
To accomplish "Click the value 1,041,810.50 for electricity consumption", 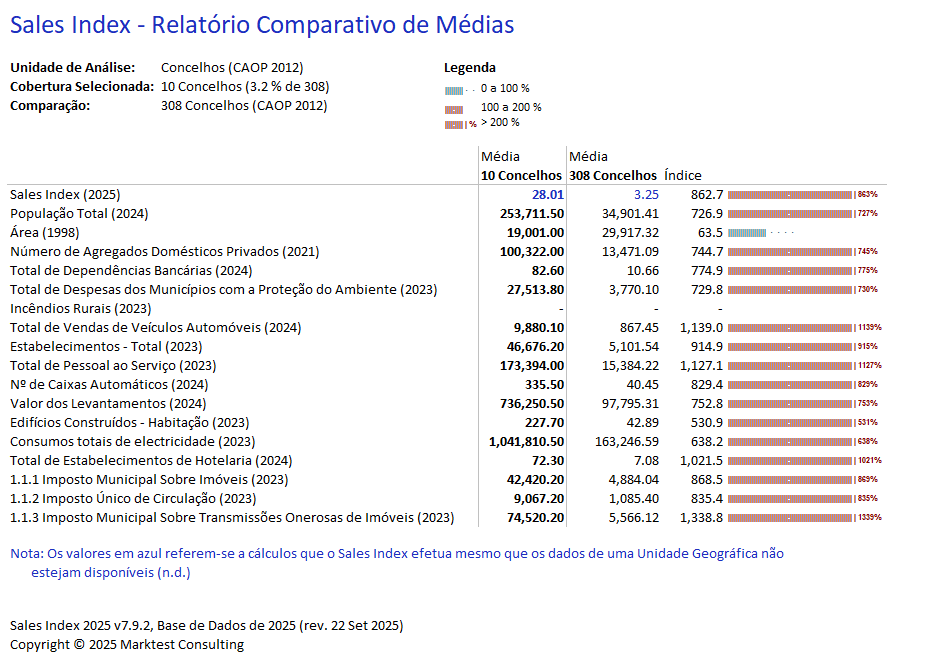I will pos(526,442).
